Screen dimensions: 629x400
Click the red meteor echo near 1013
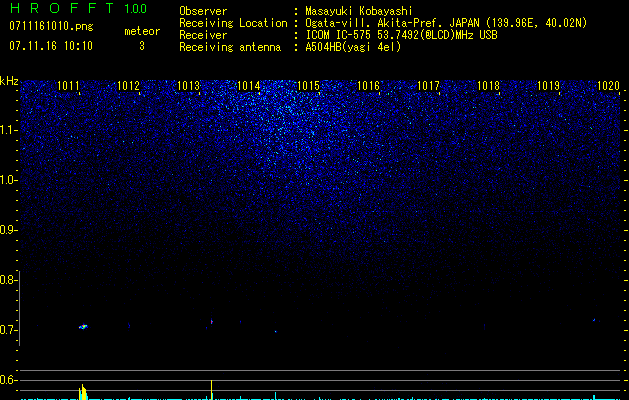click(x=211, y=321)
